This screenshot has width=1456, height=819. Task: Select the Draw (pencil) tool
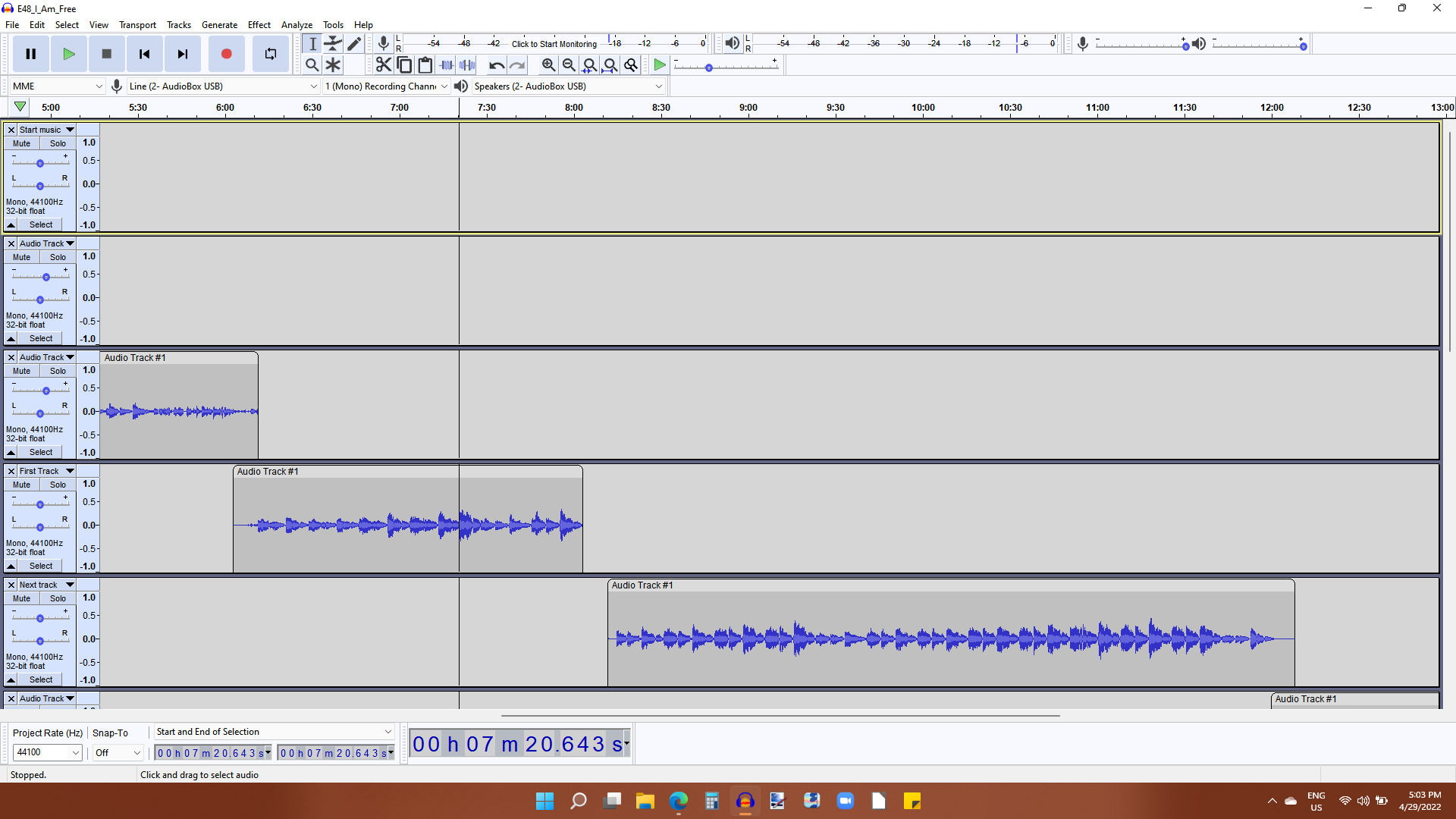click(354, 44)
